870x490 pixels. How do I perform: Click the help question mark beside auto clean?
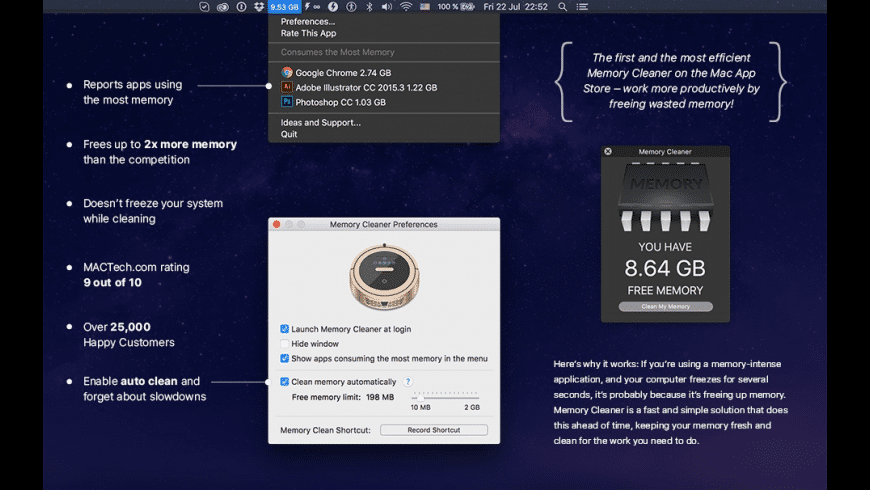408,382
